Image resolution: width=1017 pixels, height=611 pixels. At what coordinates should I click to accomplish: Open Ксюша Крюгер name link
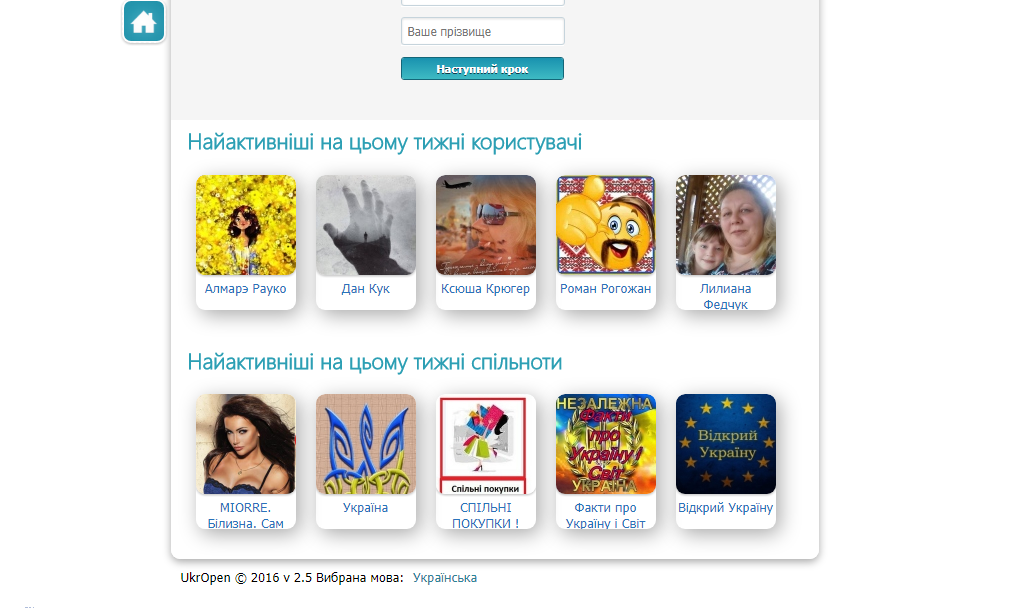point(486,289)
